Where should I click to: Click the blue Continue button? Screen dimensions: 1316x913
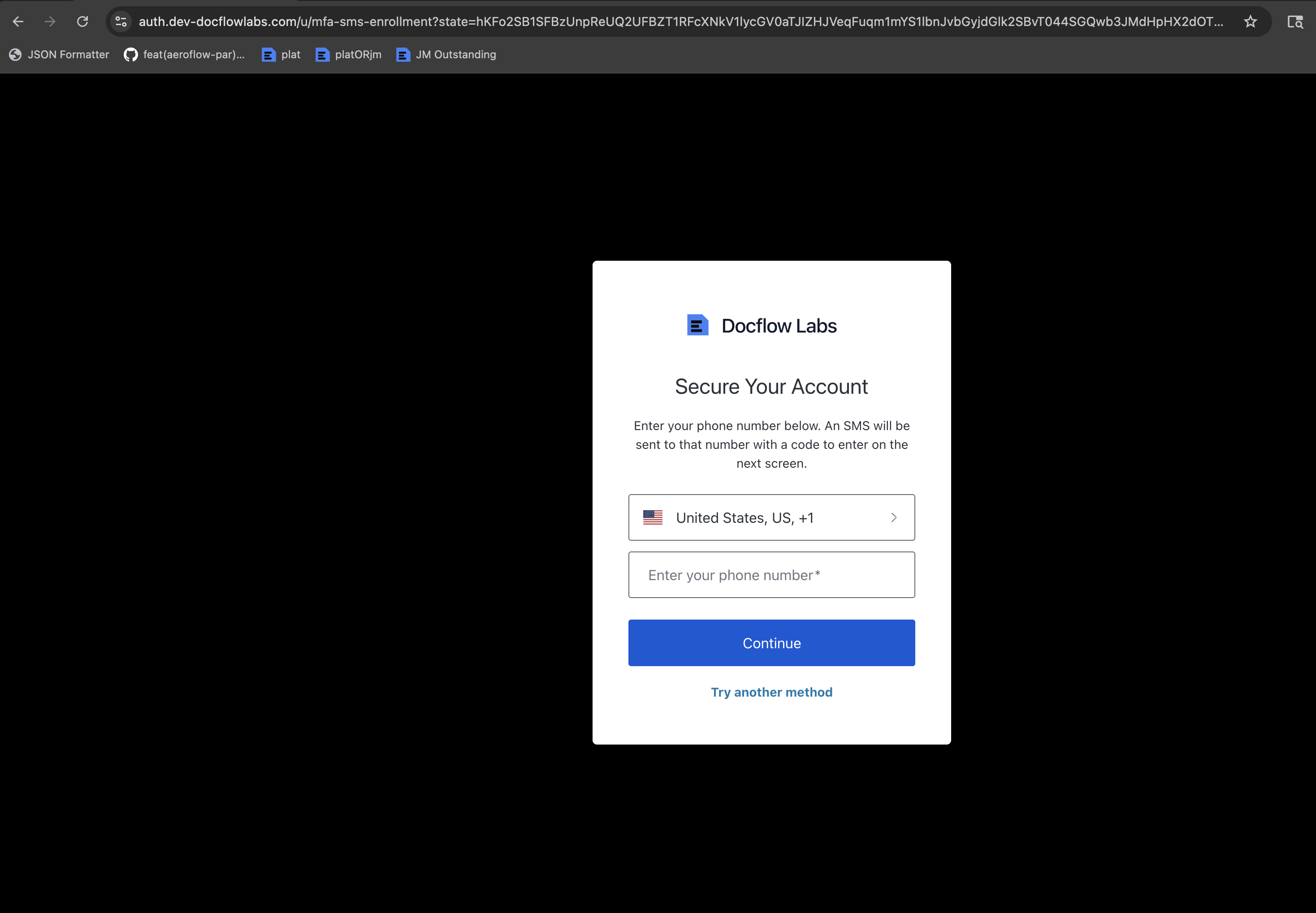click(771, 642)
